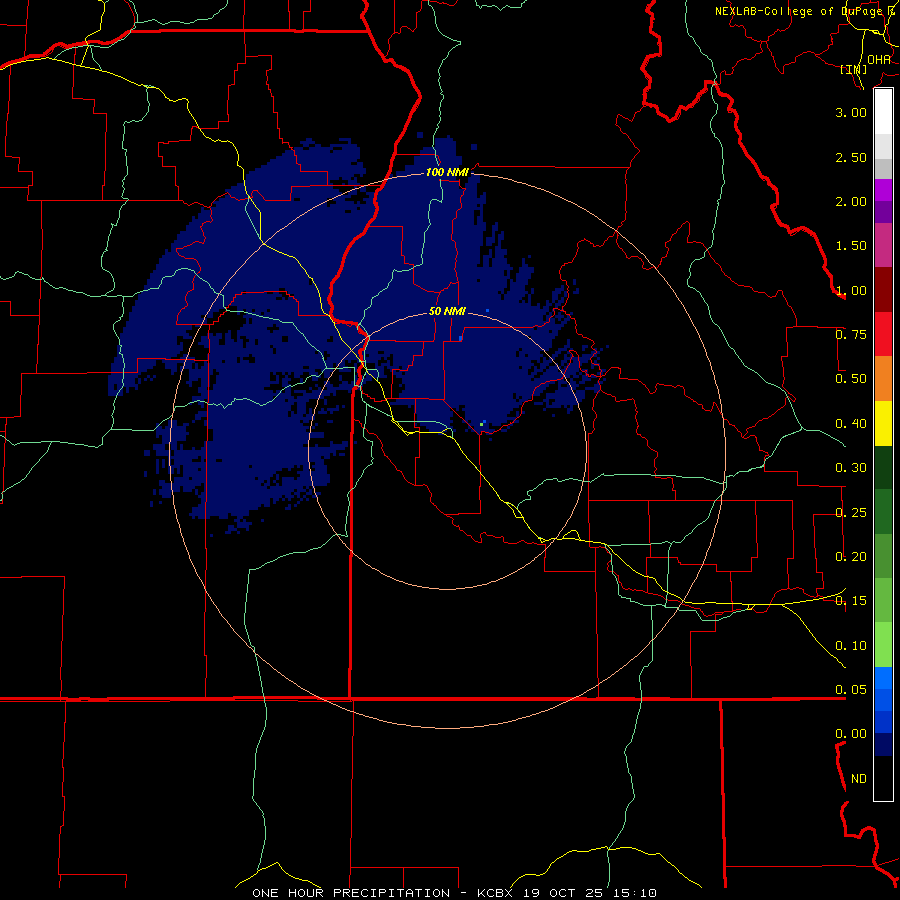Click the [IN] units label

(x=854, y=69)
